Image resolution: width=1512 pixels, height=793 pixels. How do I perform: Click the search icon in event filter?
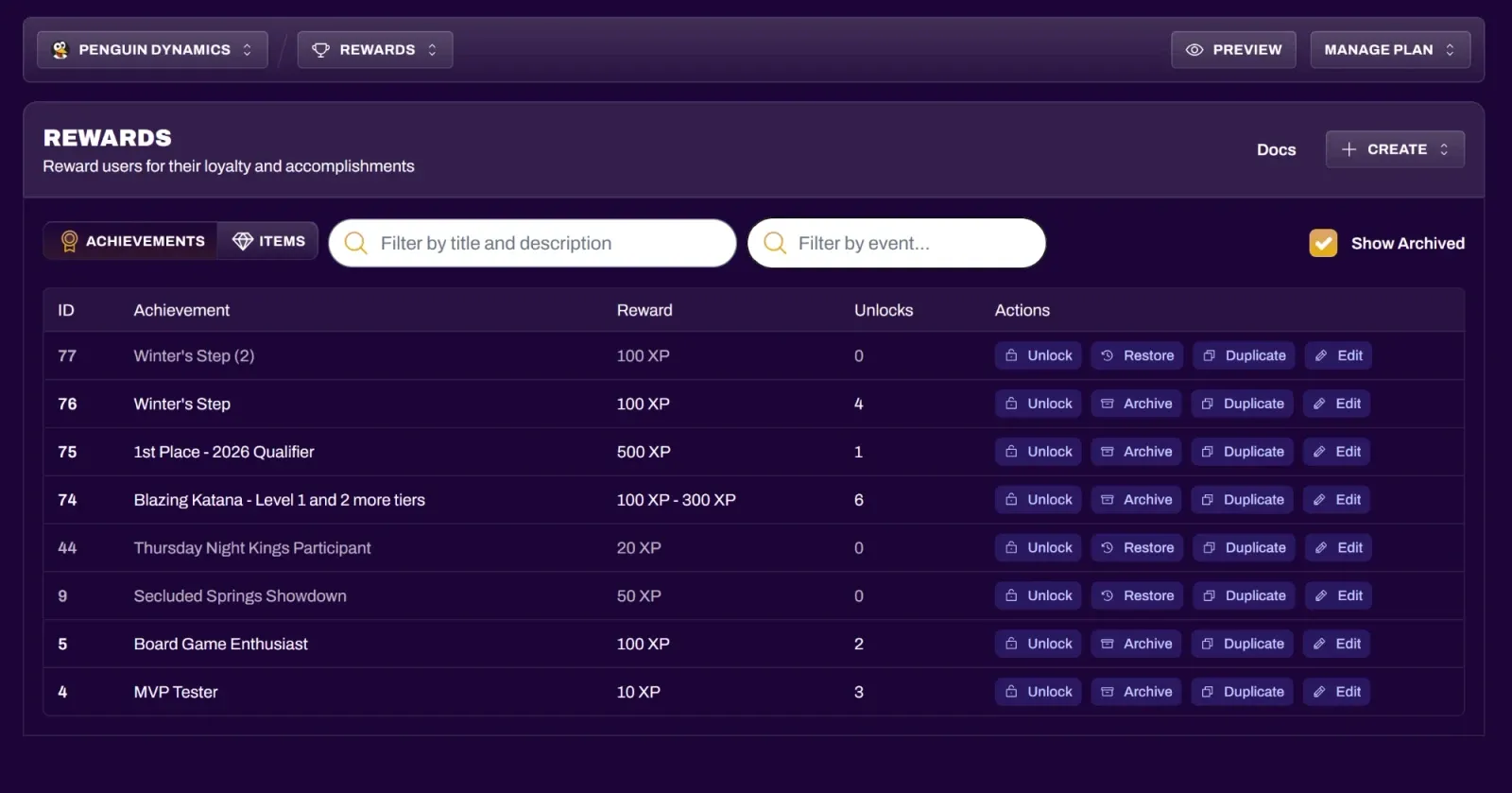click(775, 243)
